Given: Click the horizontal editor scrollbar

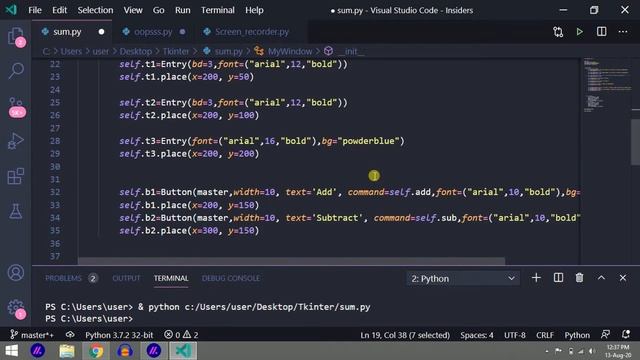Looking at the screenshot, I should point(291,261).
